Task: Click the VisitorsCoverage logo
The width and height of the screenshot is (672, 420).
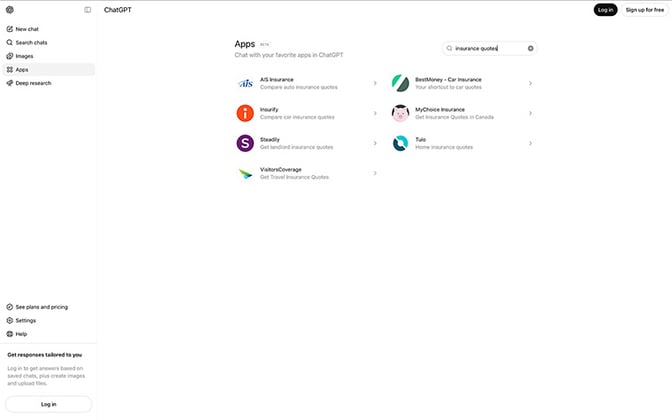Action: (245, 173)
